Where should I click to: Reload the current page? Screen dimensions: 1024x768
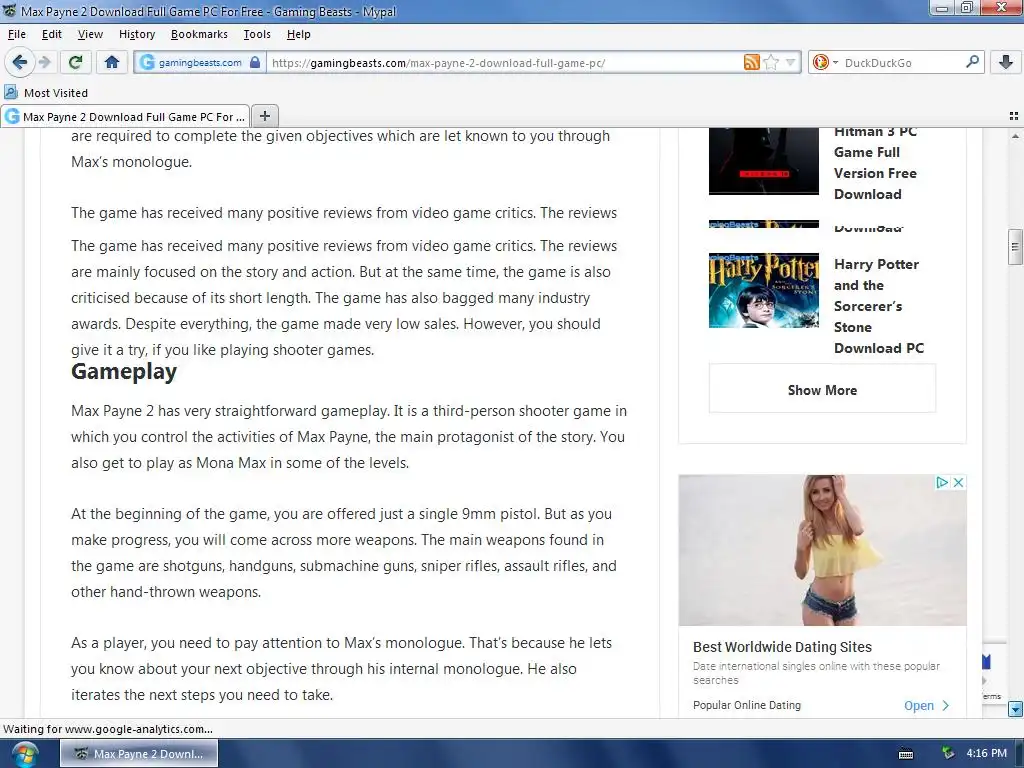click(75, 63)
